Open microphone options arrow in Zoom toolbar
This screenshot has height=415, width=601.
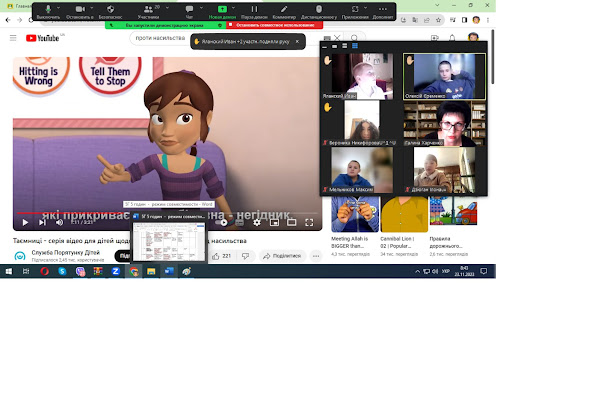[58, 8]
